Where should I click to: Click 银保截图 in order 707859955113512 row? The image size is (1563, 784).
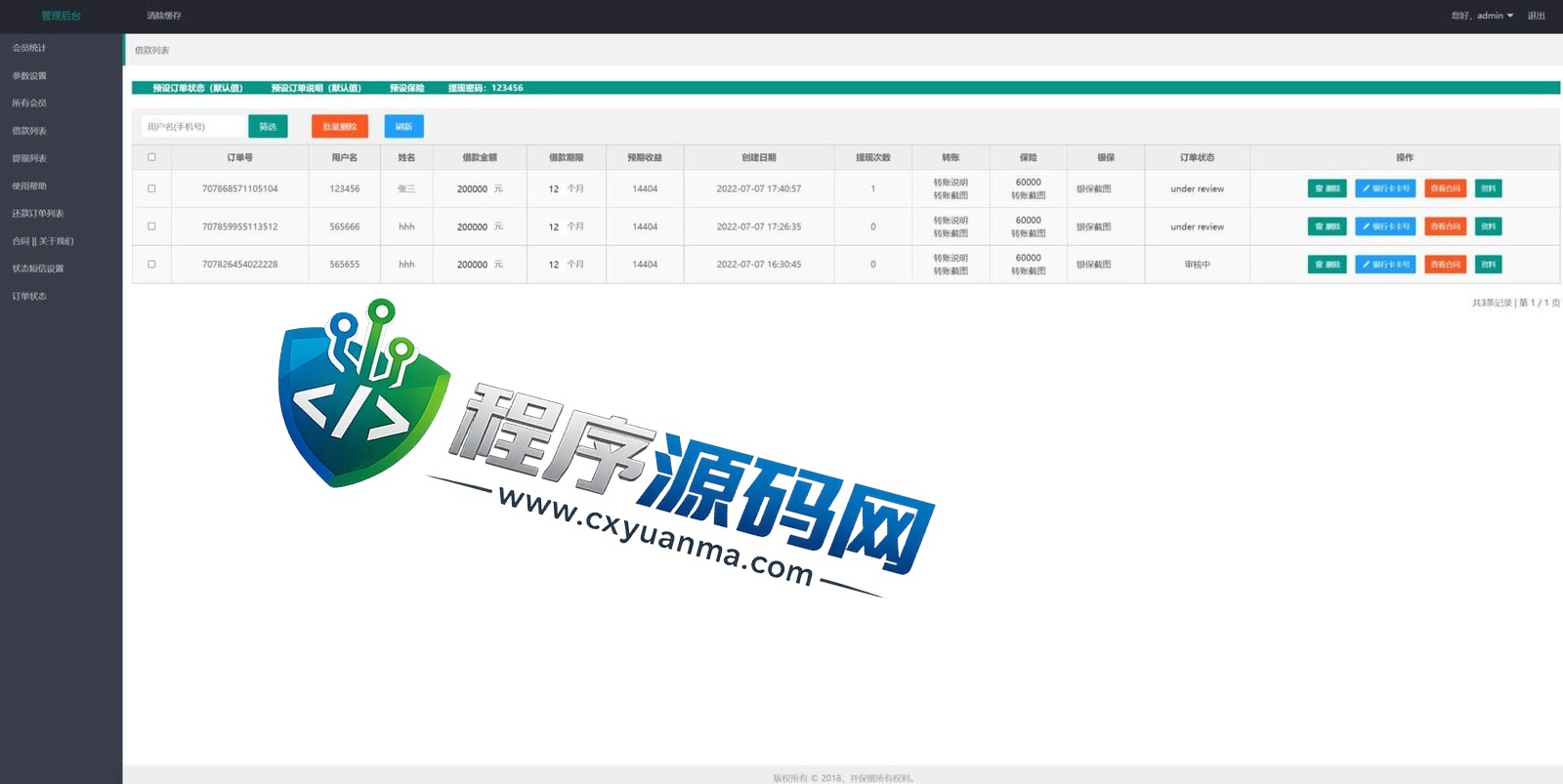point(1093,227)
